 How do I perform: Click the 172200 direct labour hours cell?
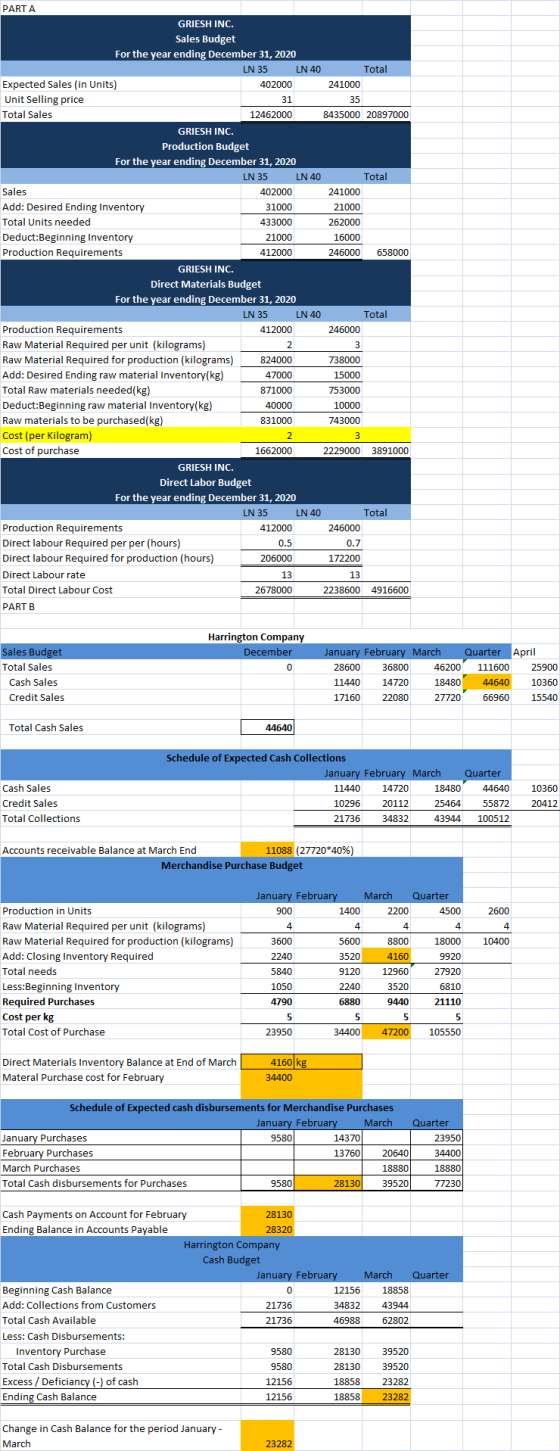pyautogui.click(x=344, y=558)
